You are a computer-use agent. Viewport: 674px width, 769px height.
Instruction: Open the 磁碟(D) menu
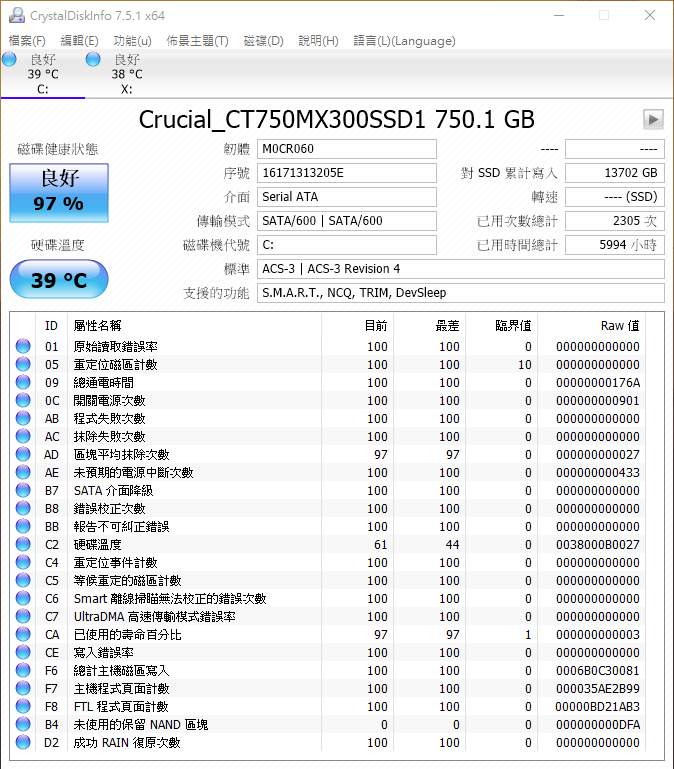pos(263,41)
